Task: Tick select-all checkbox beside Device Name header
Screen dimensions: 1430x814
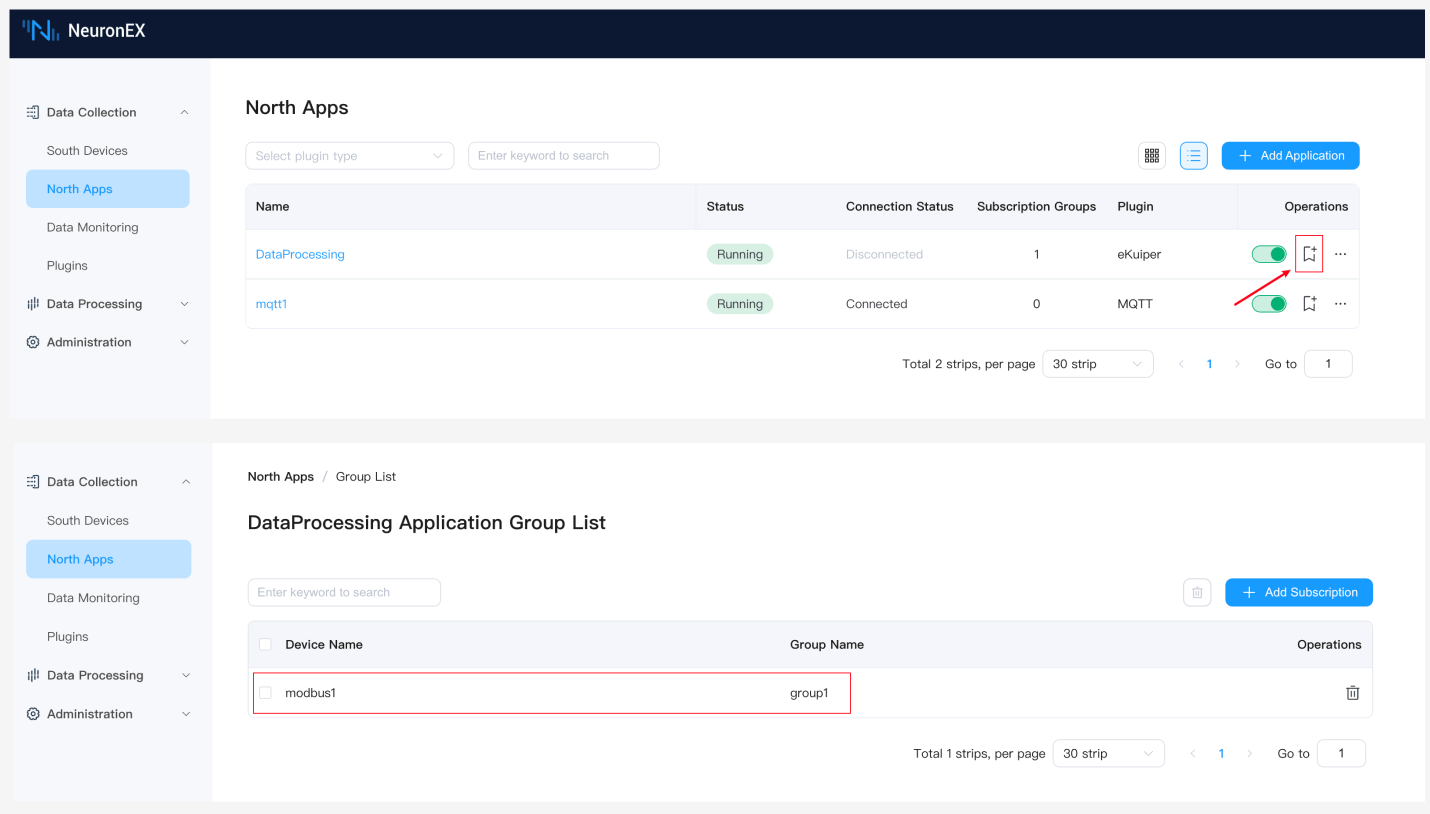Action: 265,645
